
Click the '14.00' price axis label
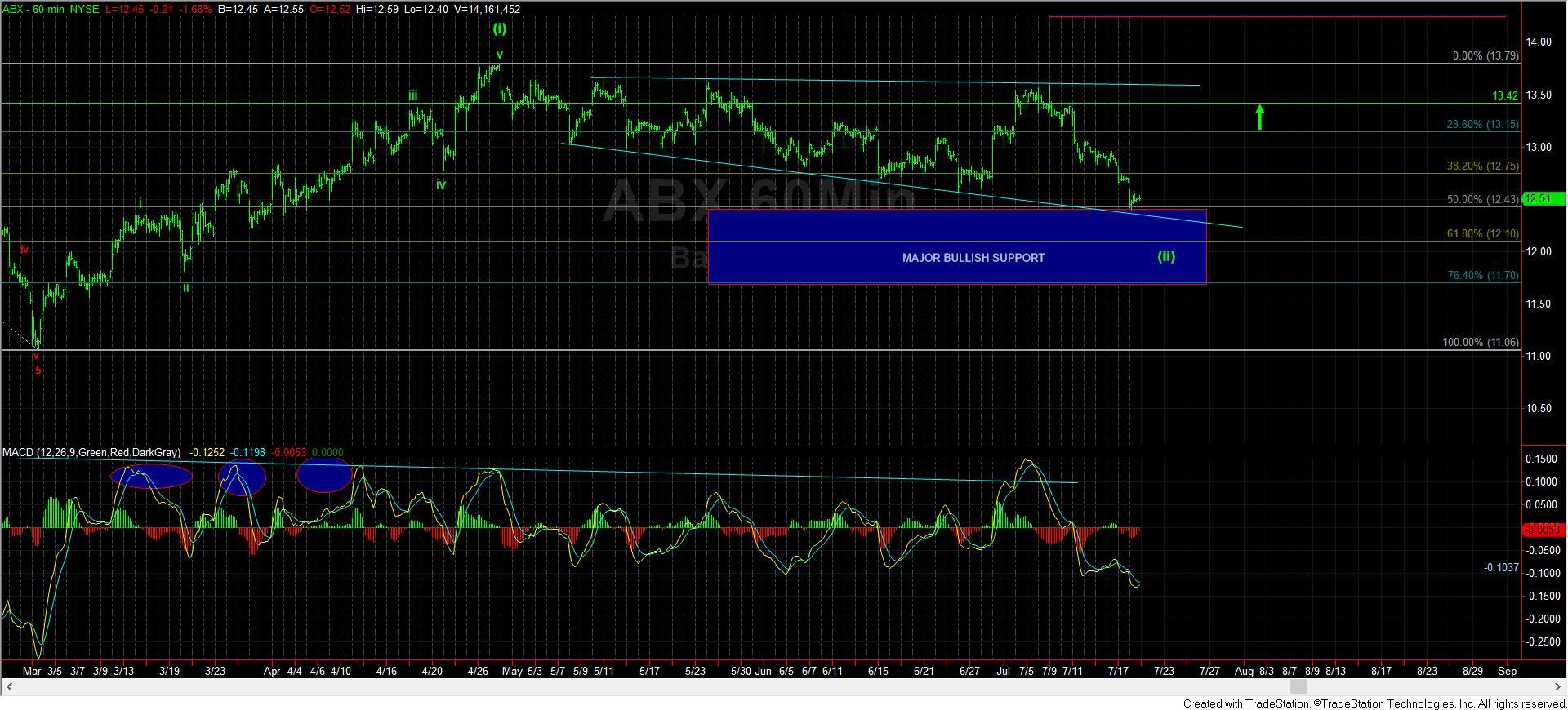coord(1539,43)
